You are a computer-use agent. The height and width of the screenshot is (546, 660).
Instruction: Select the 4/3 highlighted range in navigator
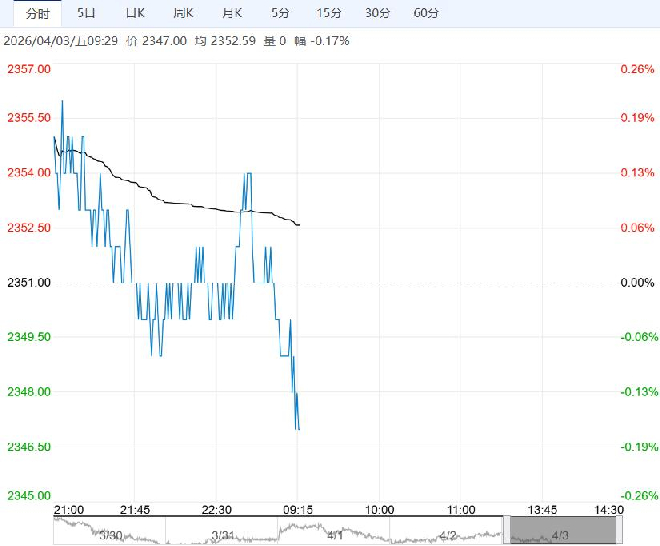559,530
